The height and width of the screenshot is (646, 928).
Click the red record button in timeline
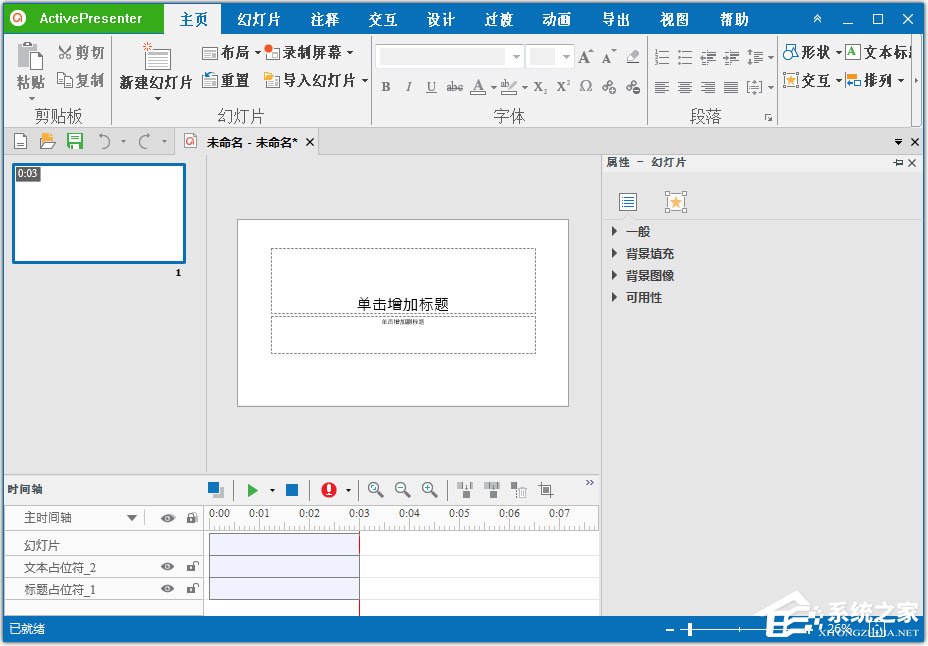[x=328, y=490]
